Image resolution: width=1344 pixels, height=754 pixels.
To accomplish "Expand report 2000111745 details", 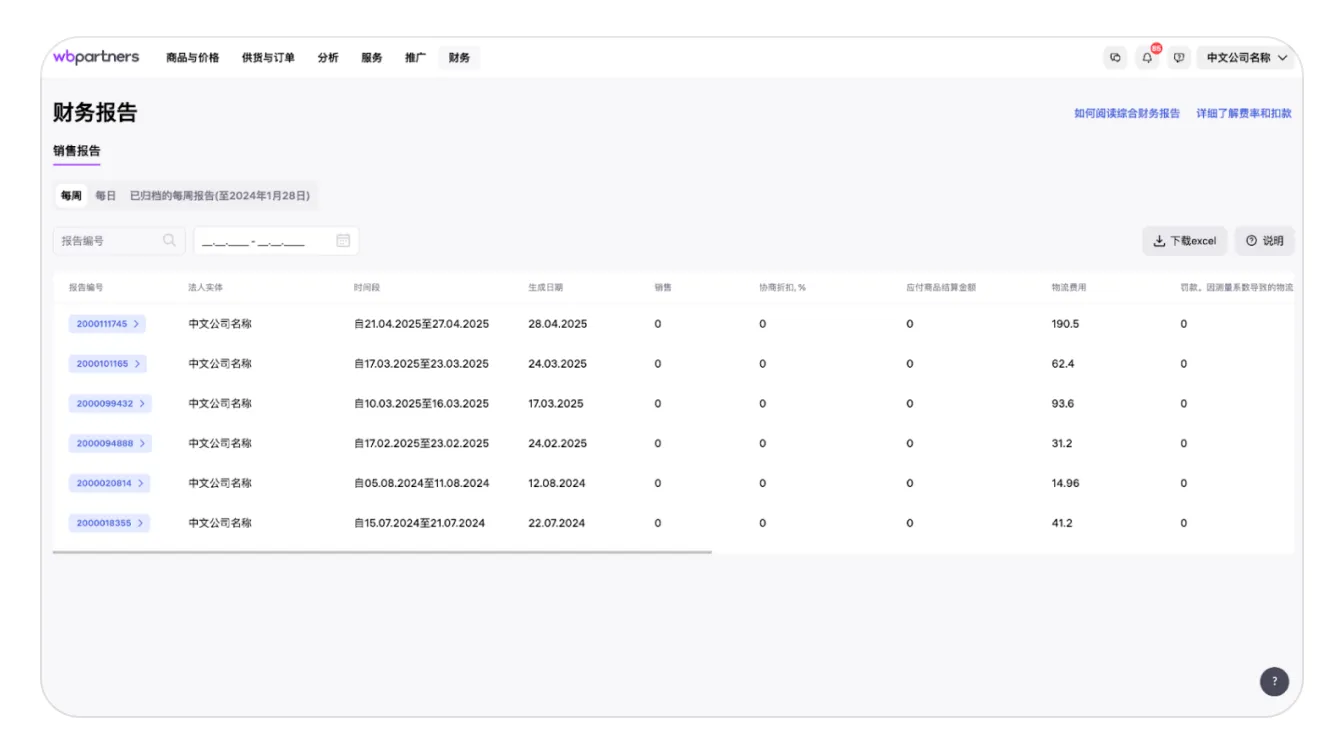I will pos(108,324).
